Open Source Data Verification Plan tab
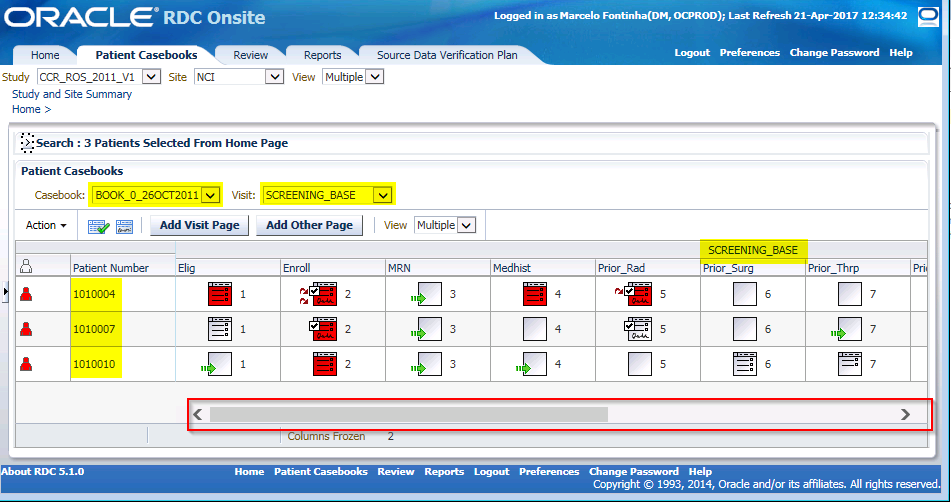This screenshot has width=951, height=502. 447,55
